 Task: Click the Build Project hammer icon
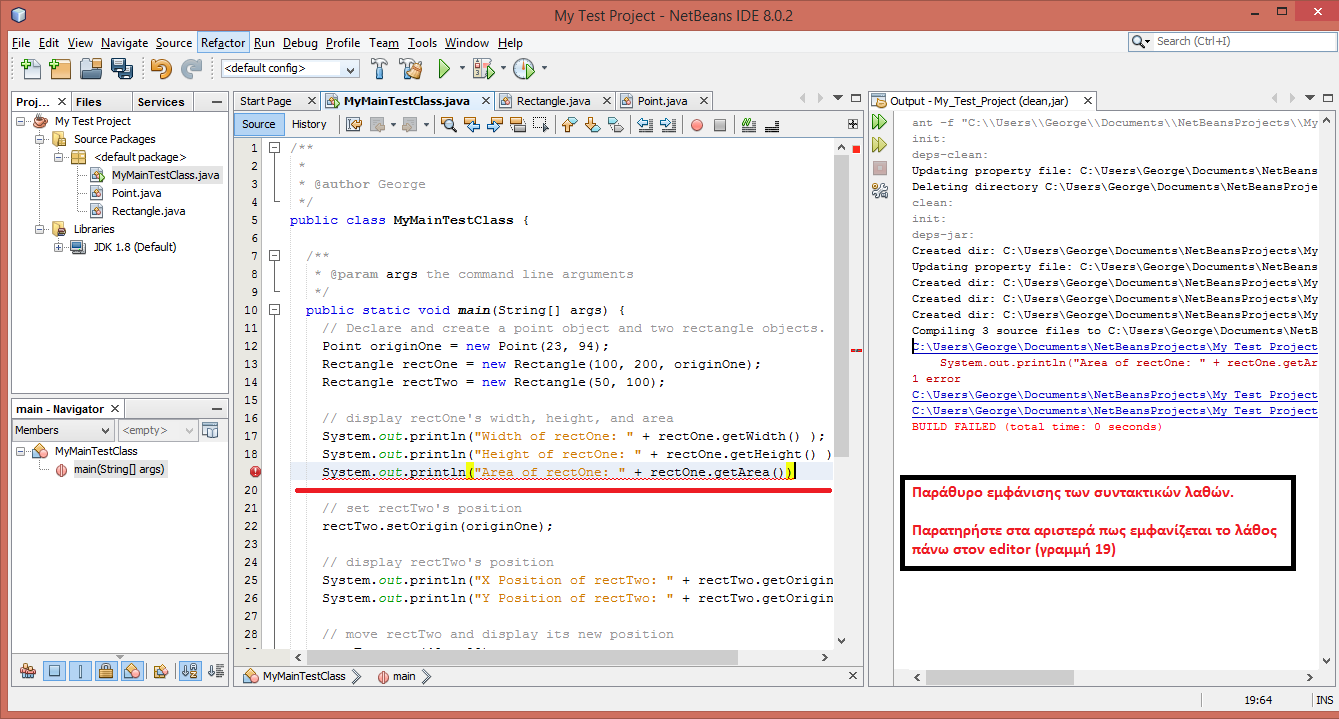coord(380,69)
